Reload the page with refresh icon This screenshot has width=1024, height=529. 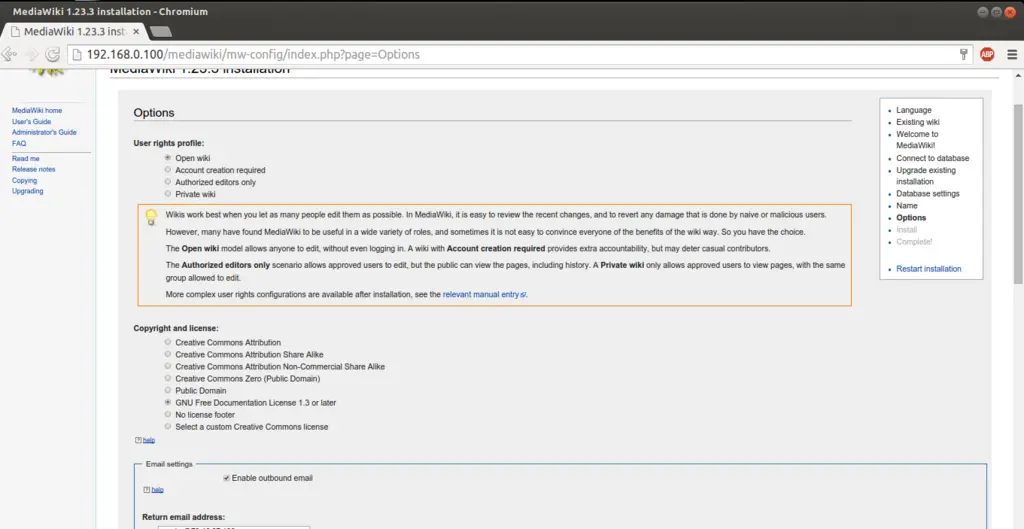point(53,54)
